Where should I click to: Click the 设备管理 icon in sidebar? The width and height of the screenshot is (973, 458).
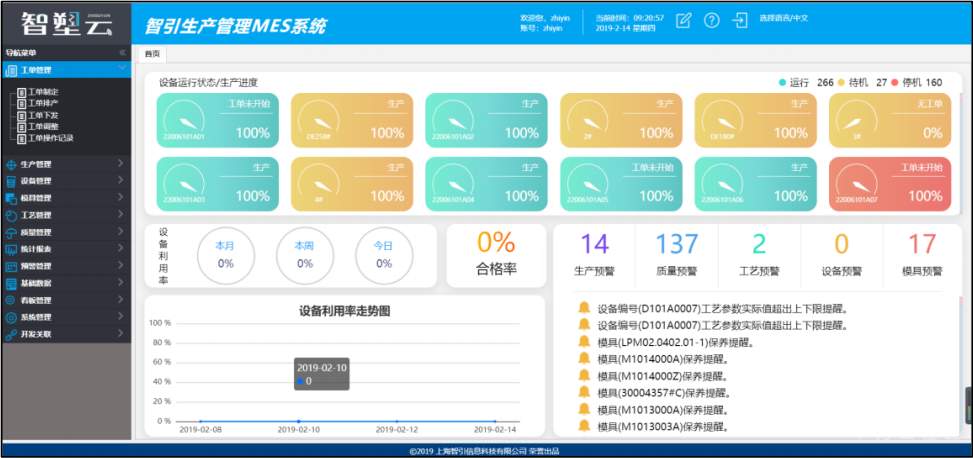[11, 181]
